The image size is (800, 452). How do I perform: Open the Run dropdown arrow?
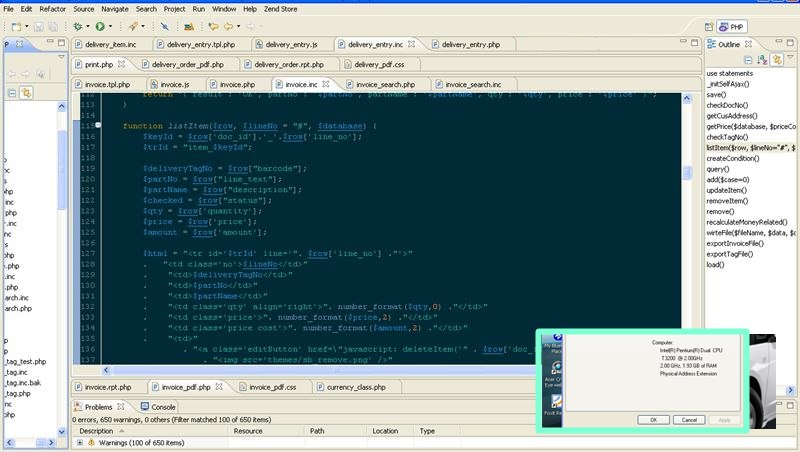110,27
